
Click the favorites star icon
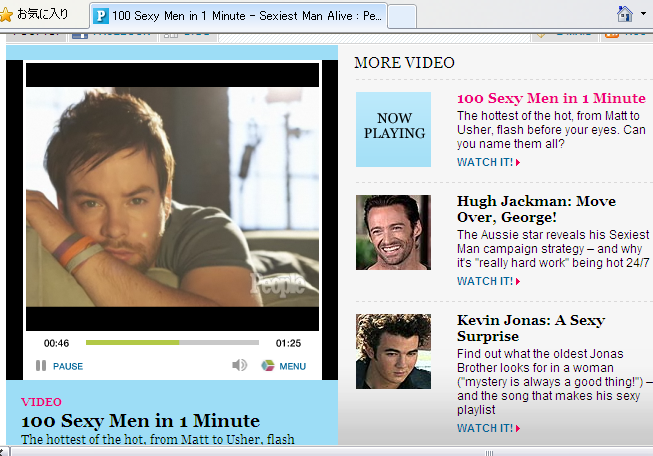[6, 15]
